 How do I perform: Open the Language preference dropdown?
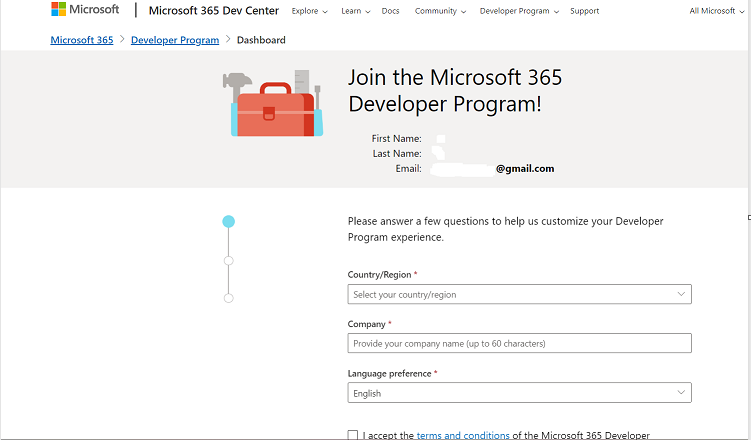click(519, 393)
